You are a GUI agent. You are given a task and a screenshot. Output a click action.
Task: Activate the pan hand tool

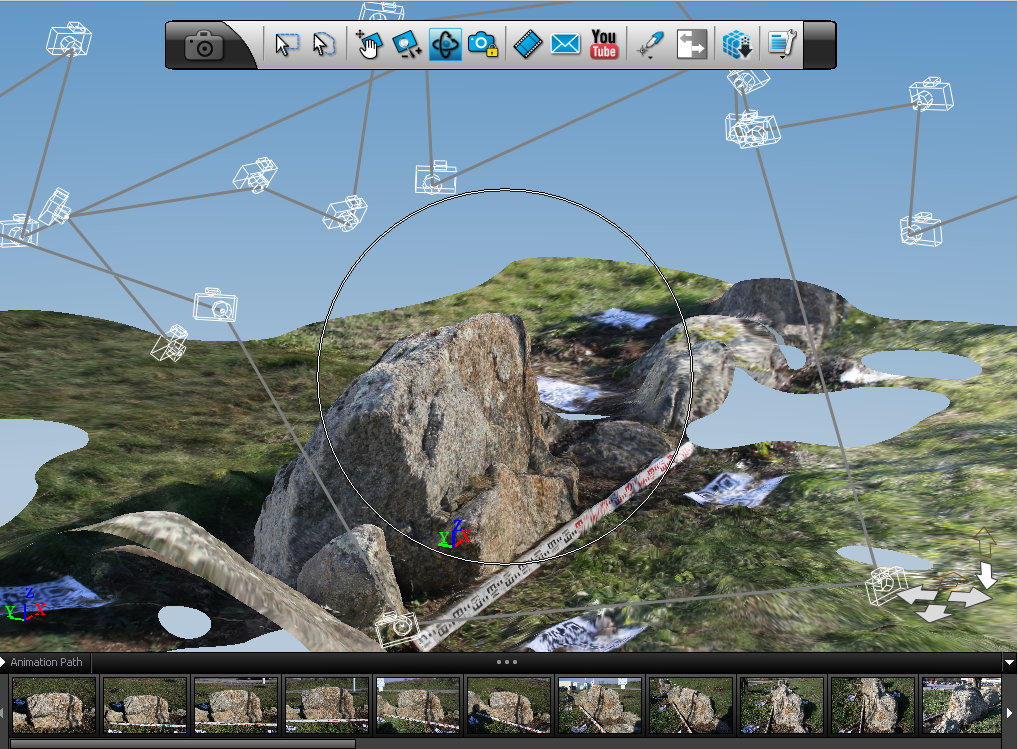coord(369,45)
